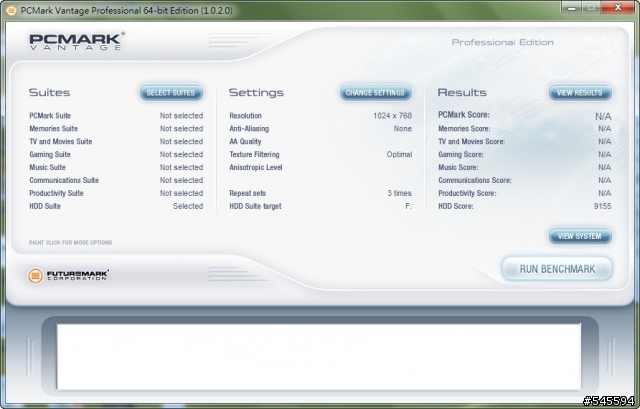Click the PCMark Vantage title bar icon
Image resolution: width=640 pixels, height=409 pixels.
coord(11,11)
